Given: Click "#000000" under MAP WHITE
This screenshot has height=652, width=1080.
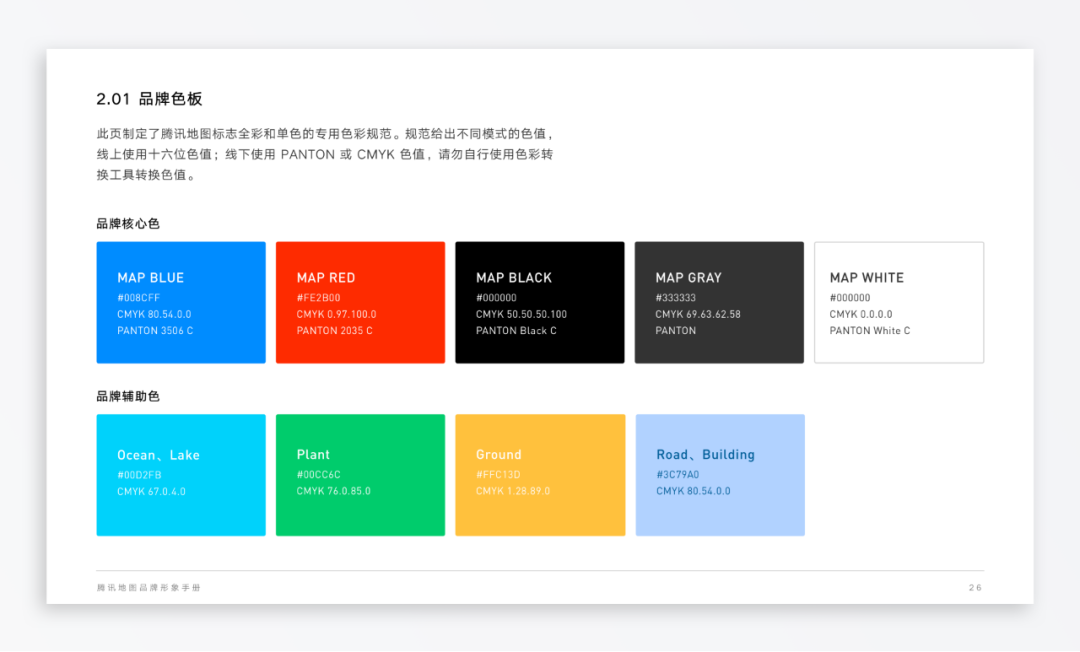Looking at the screenshot, I should point(850,298).
